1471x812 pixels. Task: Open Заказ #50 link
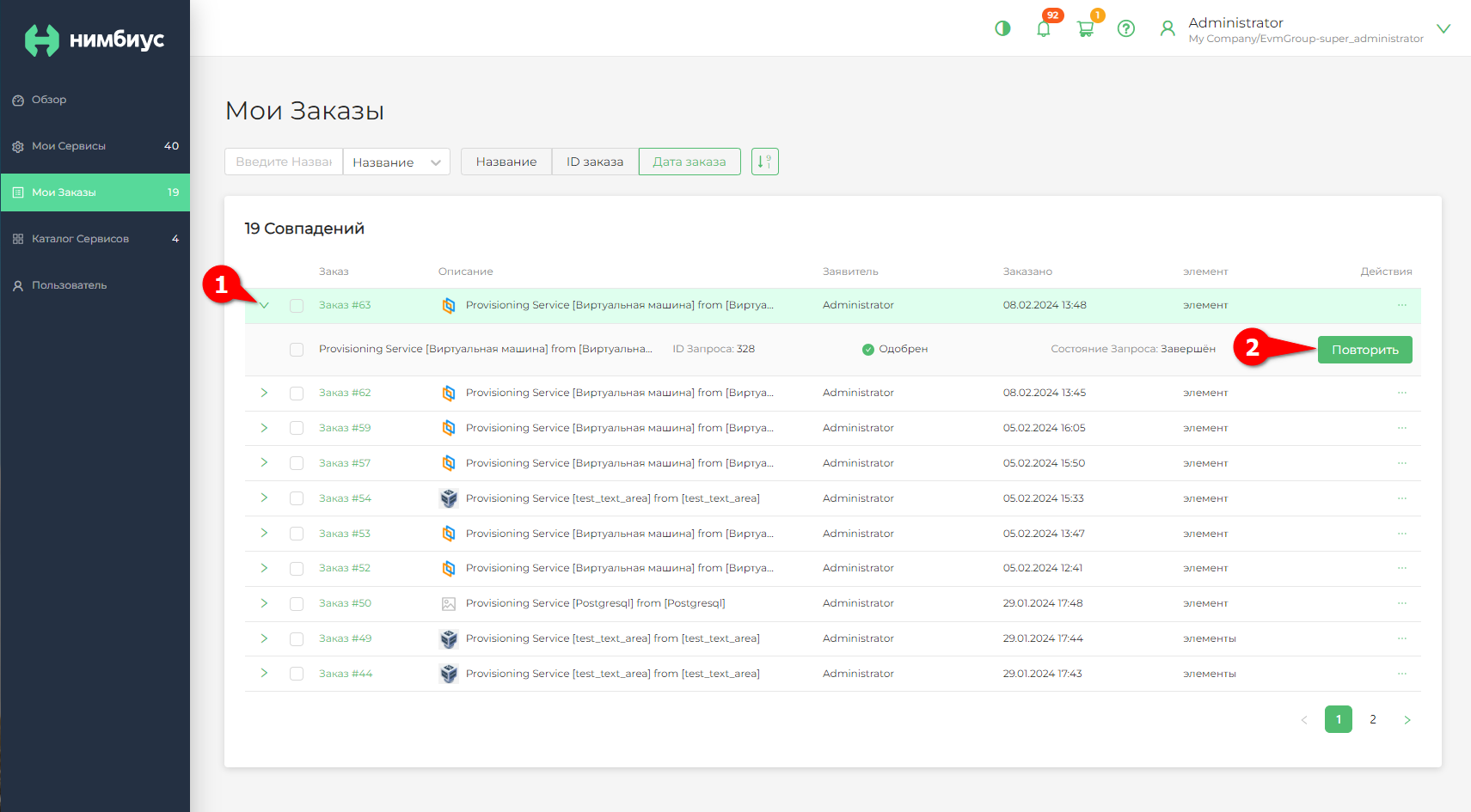[345, 603]
